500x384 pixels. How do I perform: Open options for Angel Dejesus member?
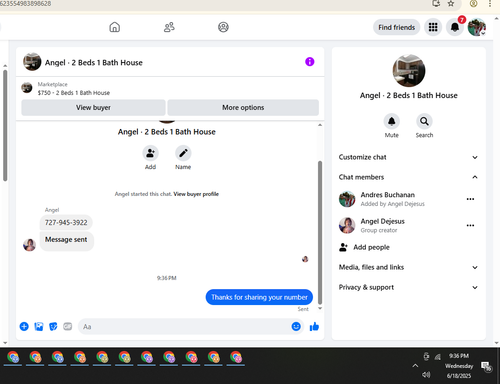click(x=470, y=225)
